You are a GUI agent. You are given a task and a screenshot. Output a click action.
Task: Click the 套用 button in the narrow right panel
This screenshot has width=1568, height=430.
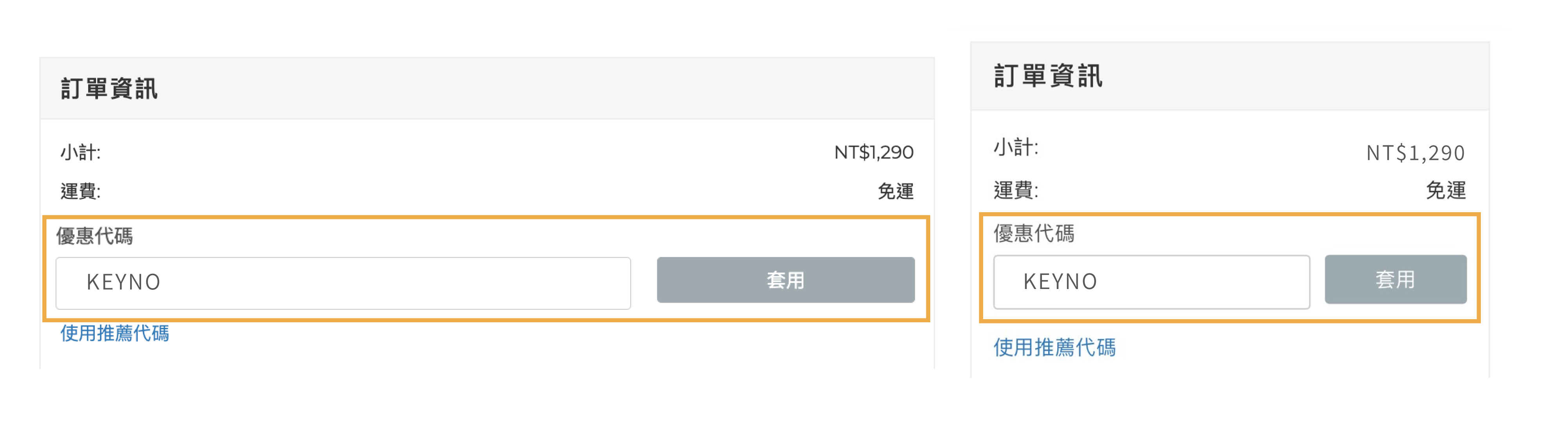[1395, 280]
